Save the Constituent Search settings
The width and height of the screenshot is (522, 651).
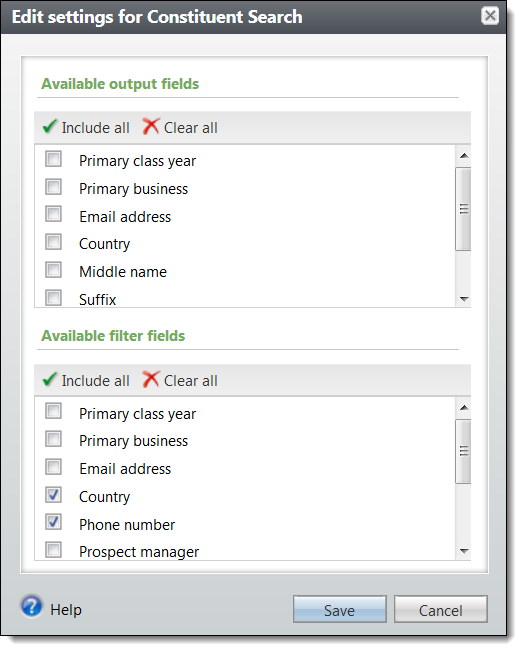[340, 609]
